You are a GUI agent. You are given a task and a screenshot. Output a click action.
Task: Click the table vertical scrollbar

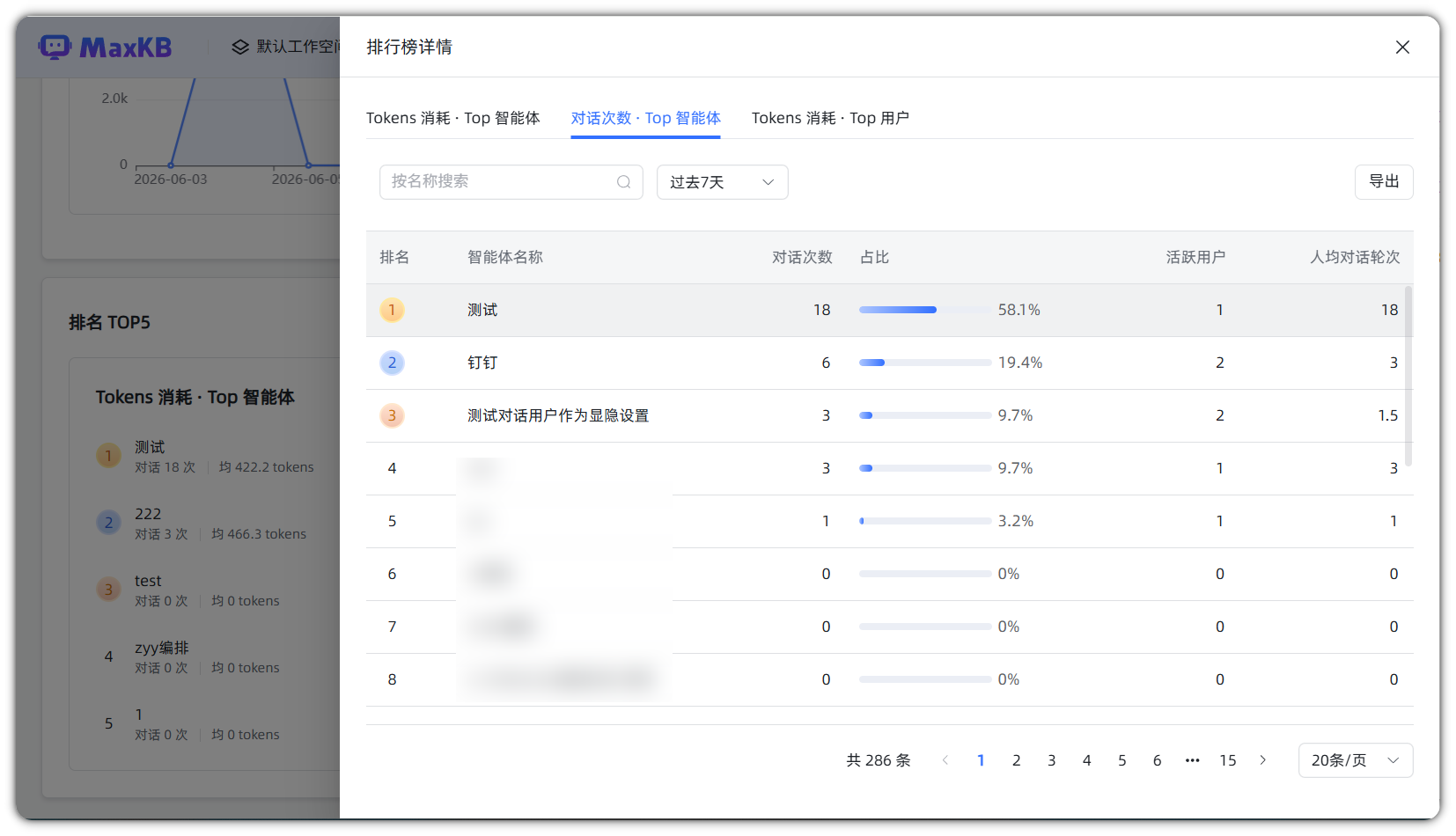(x=1408, y=376)
